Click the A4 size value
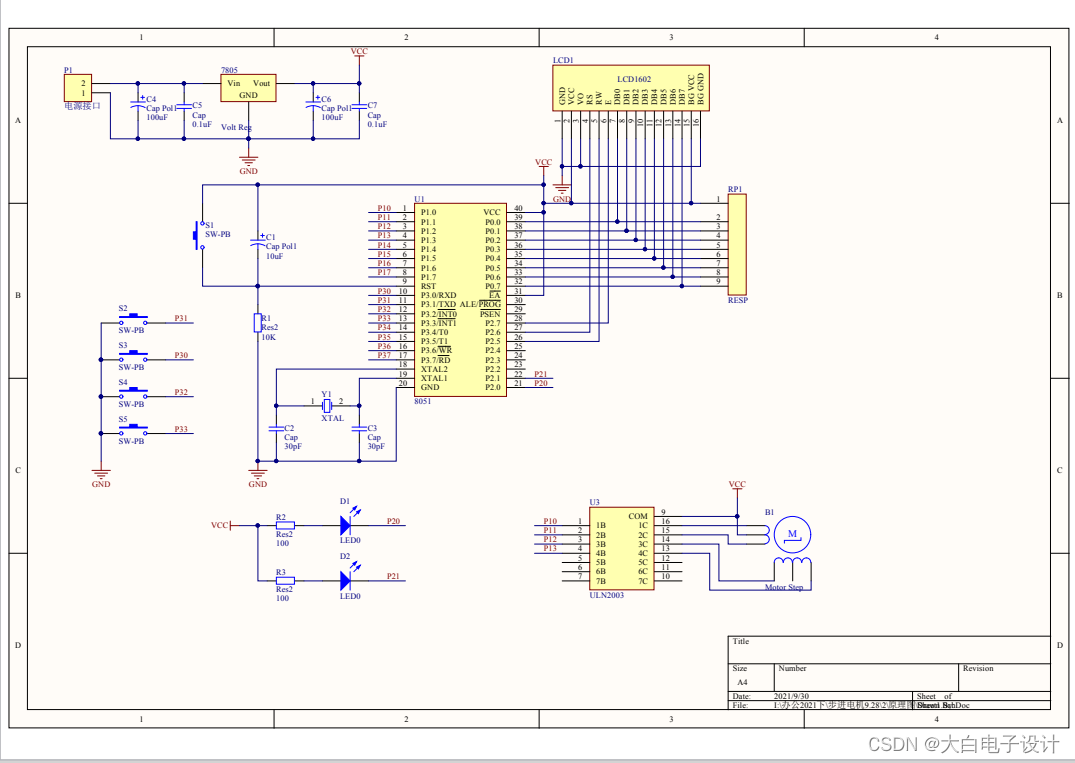This screenshot has width=1075, height=763. (x=742, y=682)
